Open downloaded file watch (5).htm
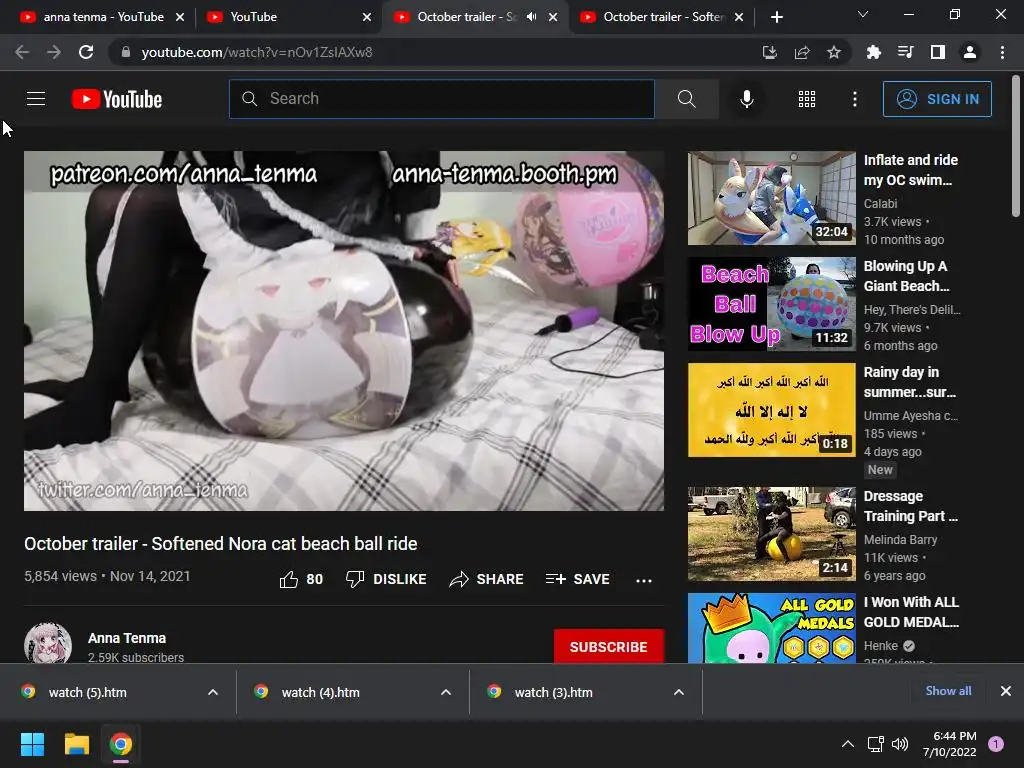The width and height of the screenshot is (1024, 768). tap(88, 692)
